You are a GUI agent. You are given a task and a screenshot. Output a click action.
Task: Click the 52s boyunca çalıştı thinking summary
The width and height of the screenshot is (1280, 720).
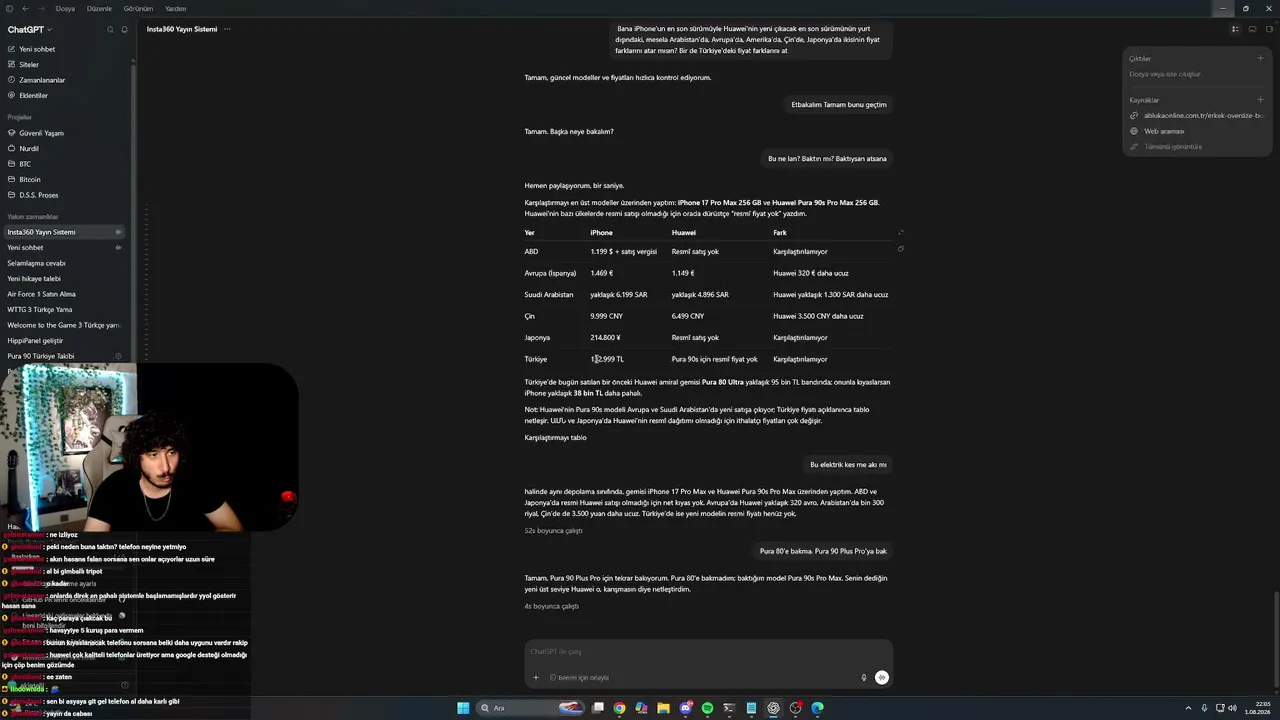coord(553,530)
